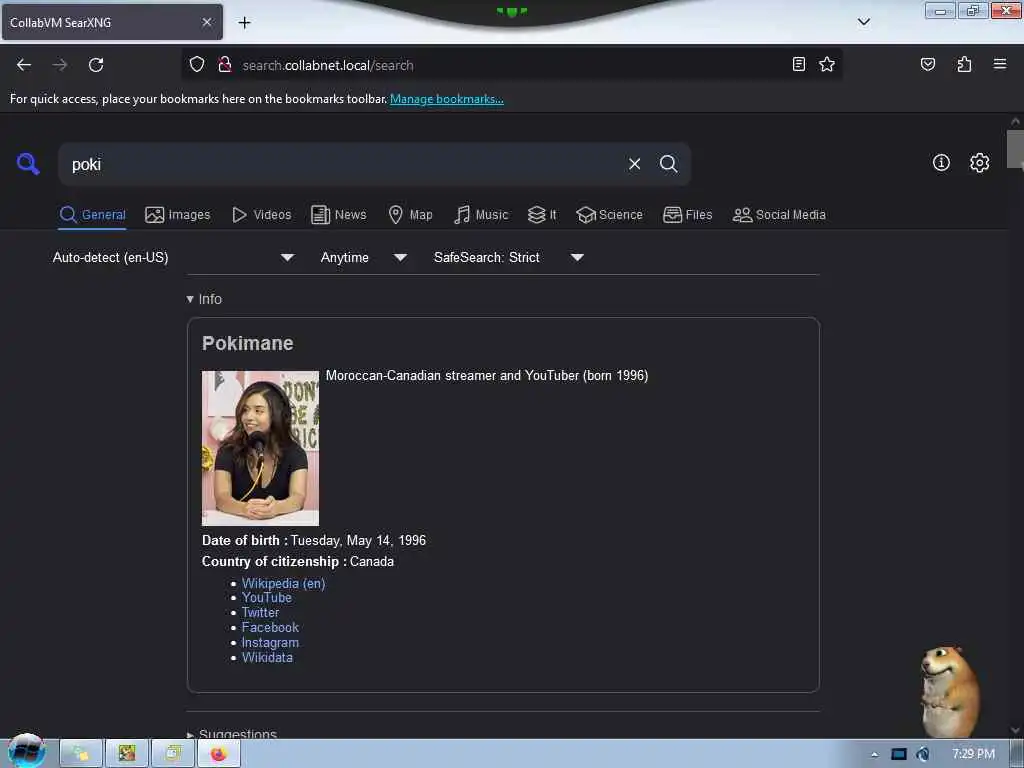Switch to the Images category
This screenshot has height=768, width=1024.
click(x=178, y=215)
